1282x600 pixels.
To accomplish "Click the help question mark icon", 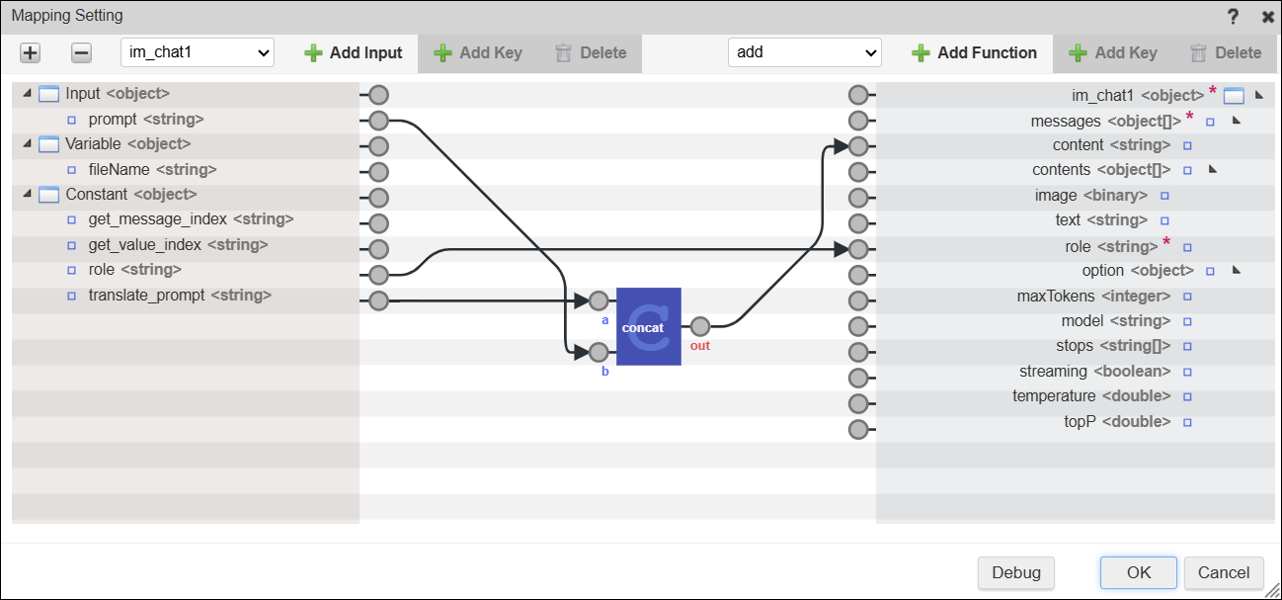I will tap(1233, 17).
